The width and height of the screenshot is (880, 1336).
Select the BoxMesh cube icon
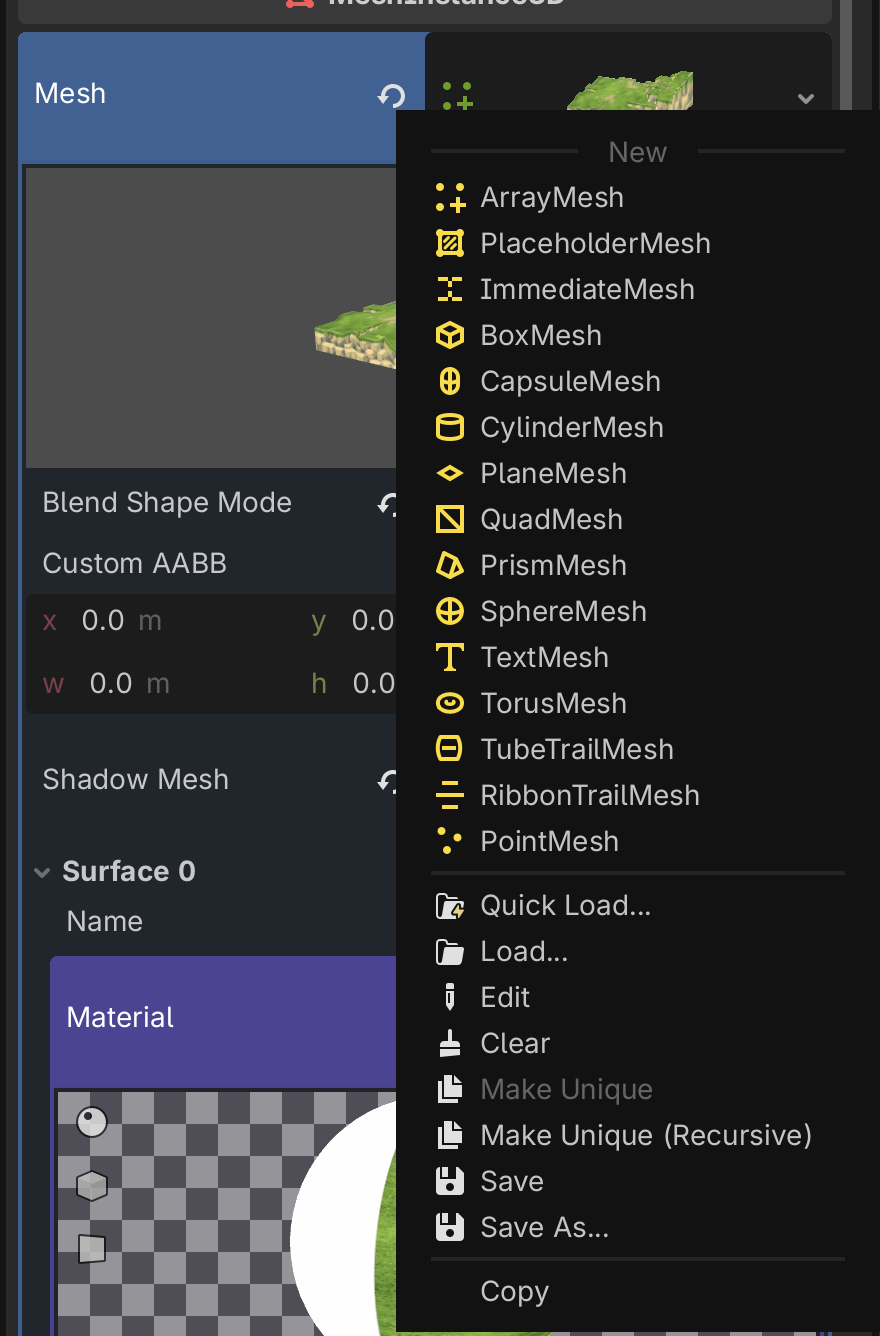(450, 336)
